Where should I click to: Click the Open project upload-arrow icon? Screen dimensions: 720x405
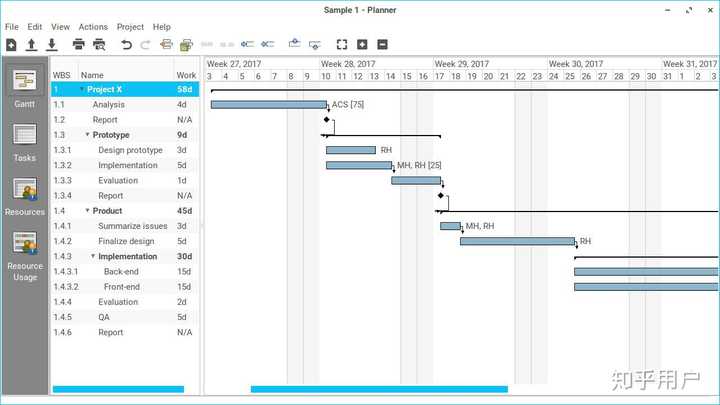[x=31, y=45]
